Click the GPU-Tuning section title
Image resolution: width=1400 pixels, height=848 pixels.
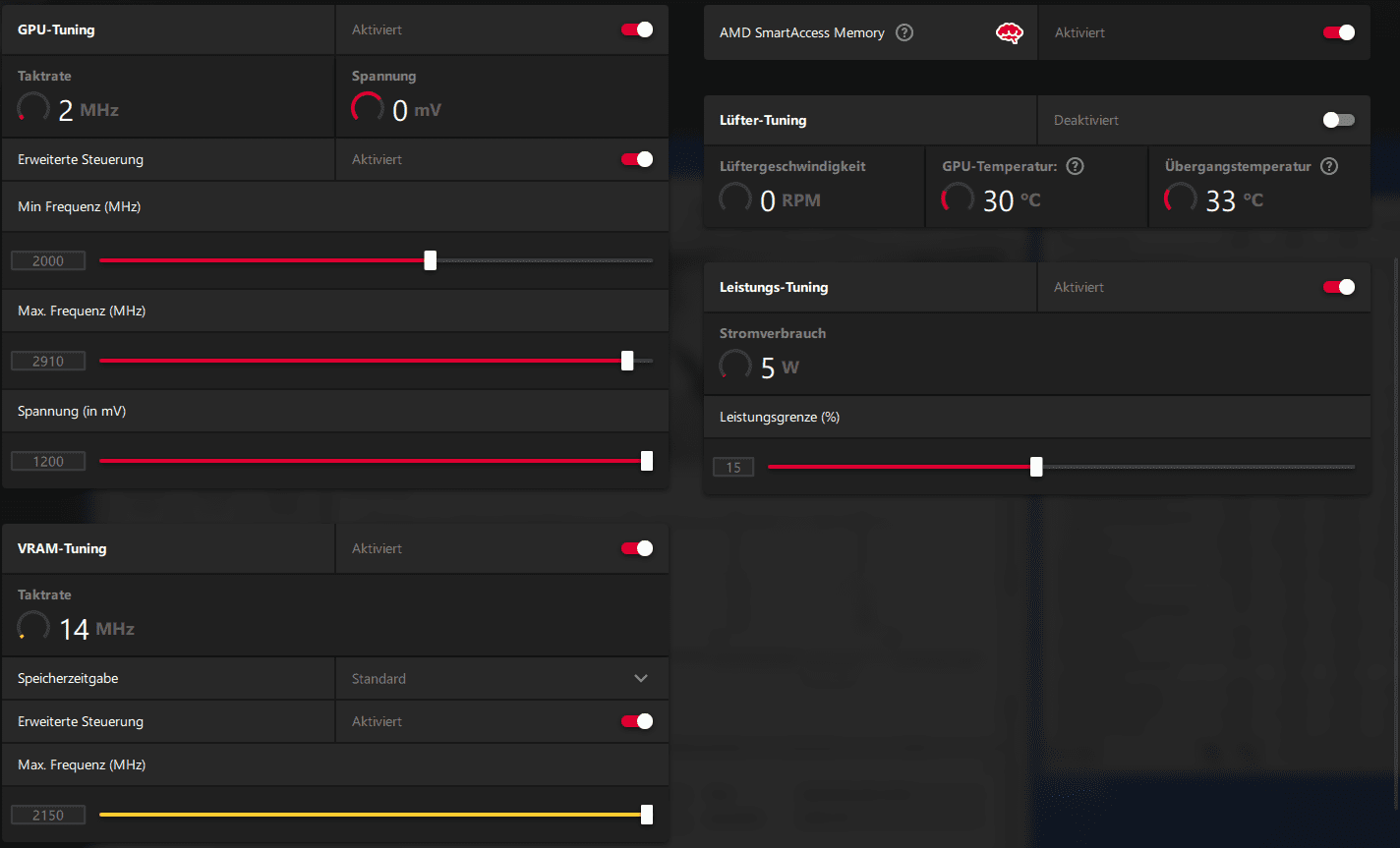point(56,29)
